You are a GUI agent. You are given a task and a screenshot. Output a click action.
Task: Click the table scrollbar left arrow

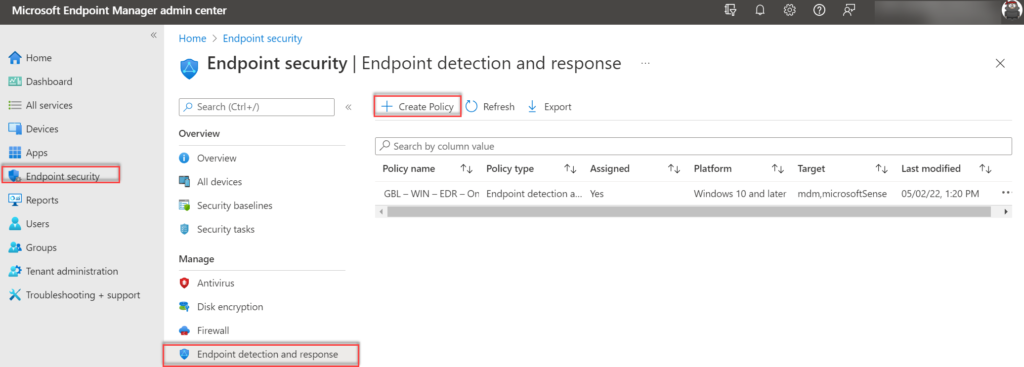[x=380, y=212]
